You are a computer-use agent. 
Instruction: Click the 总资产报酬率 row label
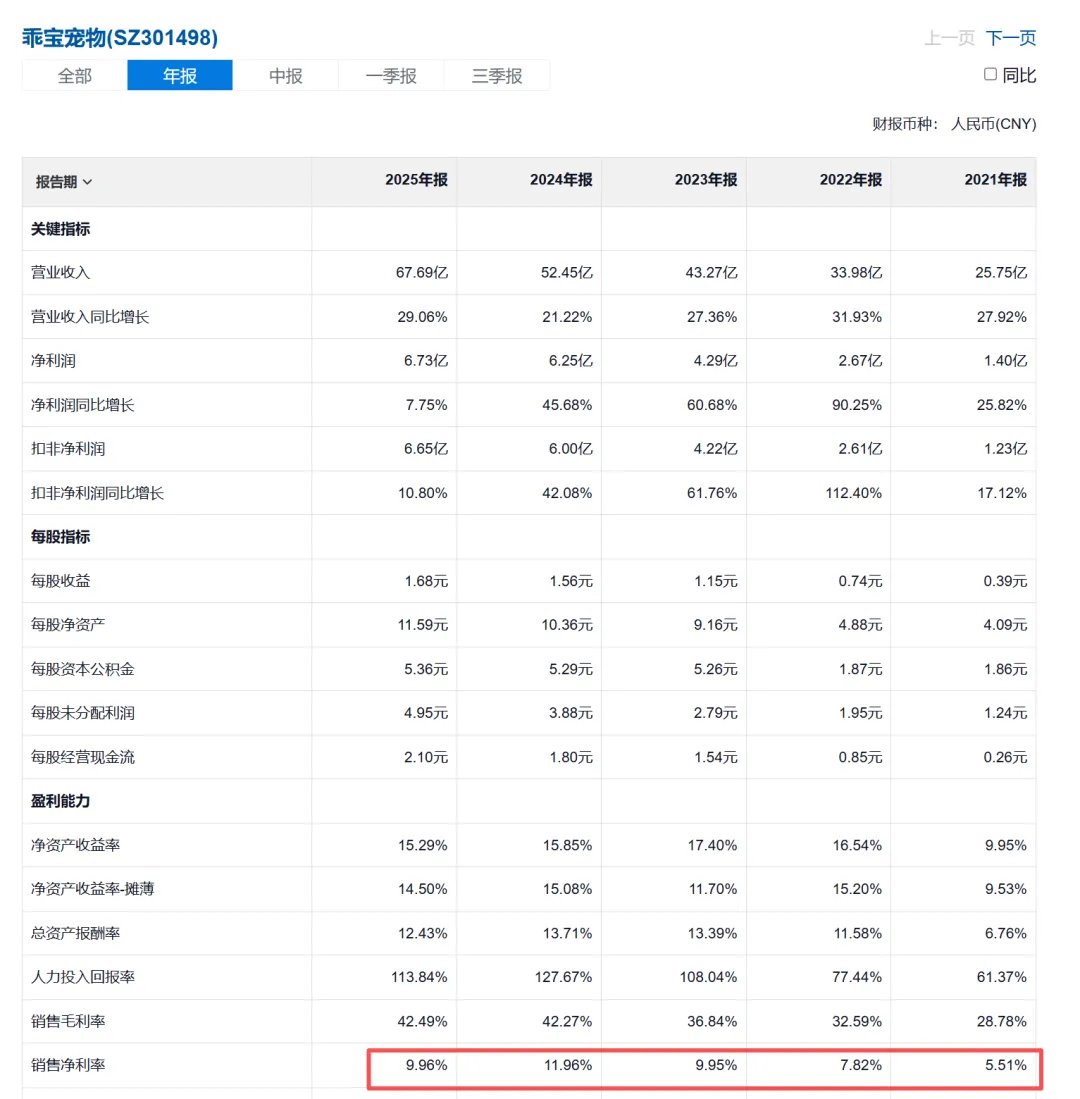pyautogui.click(x=75, y=933)
